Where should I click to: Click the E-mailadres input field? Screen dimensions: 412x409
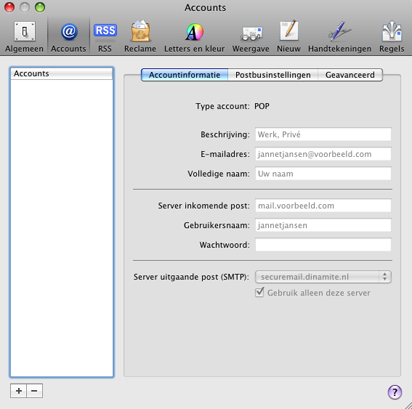323,154
